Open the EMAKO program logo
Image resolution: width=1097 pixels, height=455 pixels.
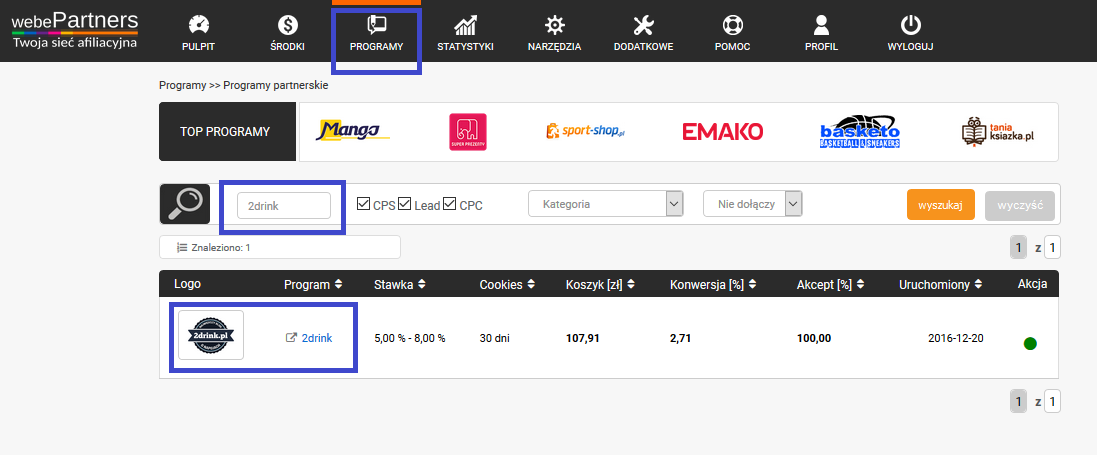(723, 132)
